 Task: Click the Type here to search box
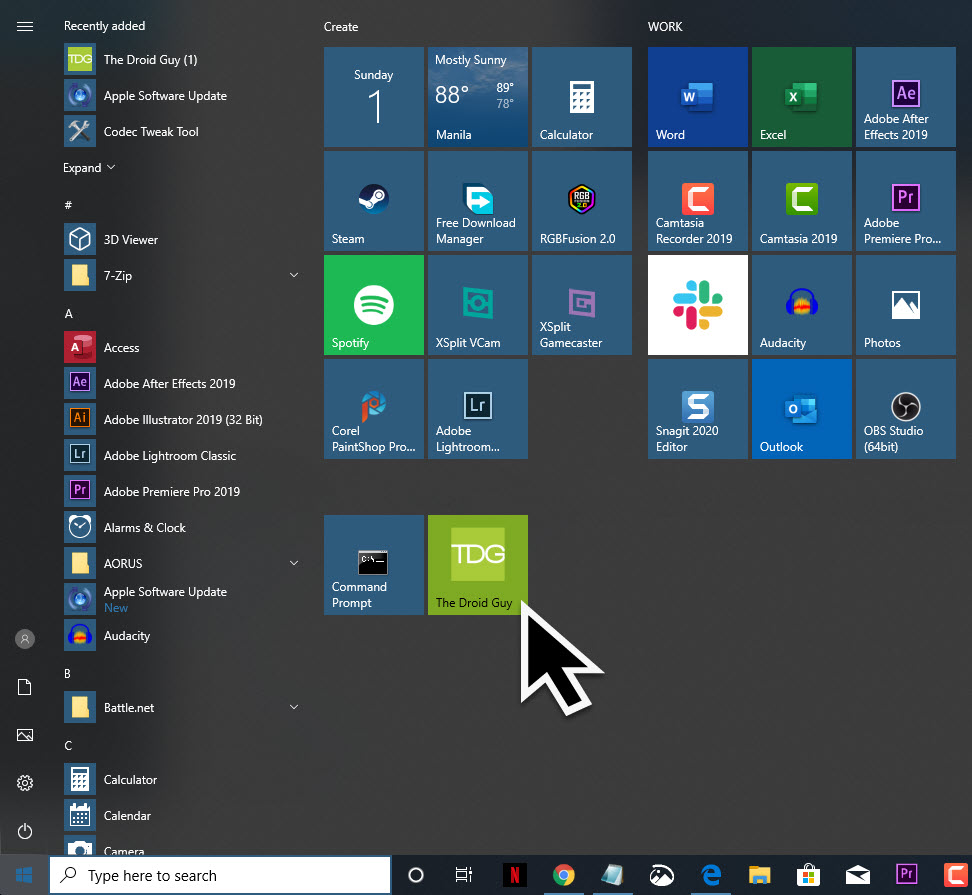[x=220, y=875]
